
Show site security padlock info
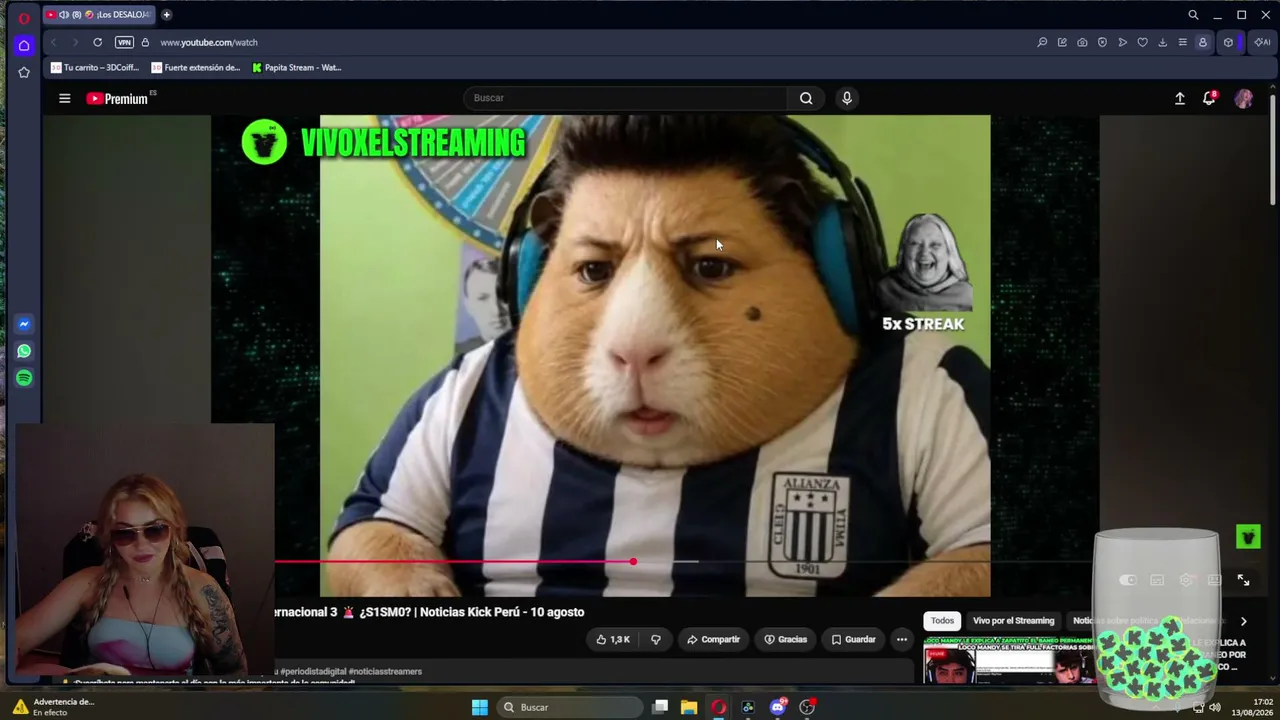tap(145, 42)
